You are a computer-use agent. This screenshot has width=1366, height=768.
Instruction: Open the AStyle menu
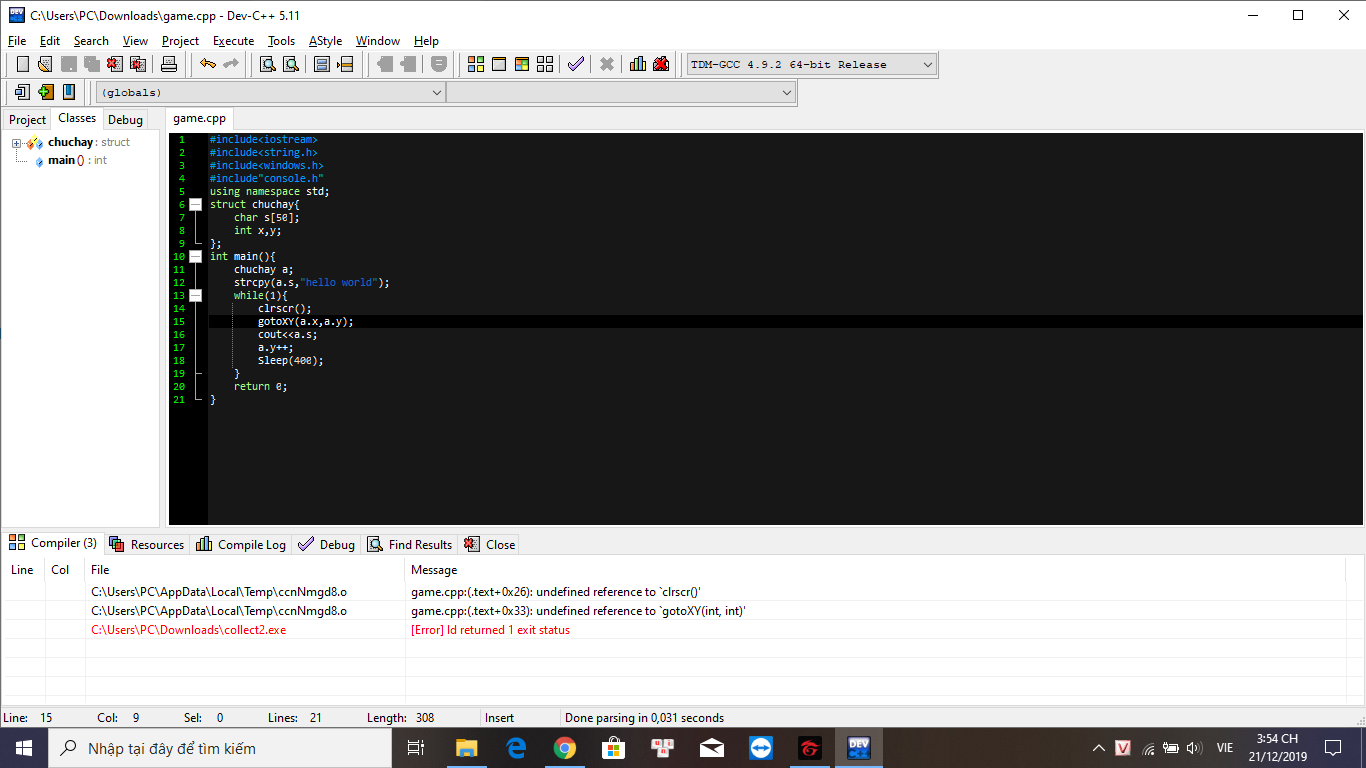(325, 41)
